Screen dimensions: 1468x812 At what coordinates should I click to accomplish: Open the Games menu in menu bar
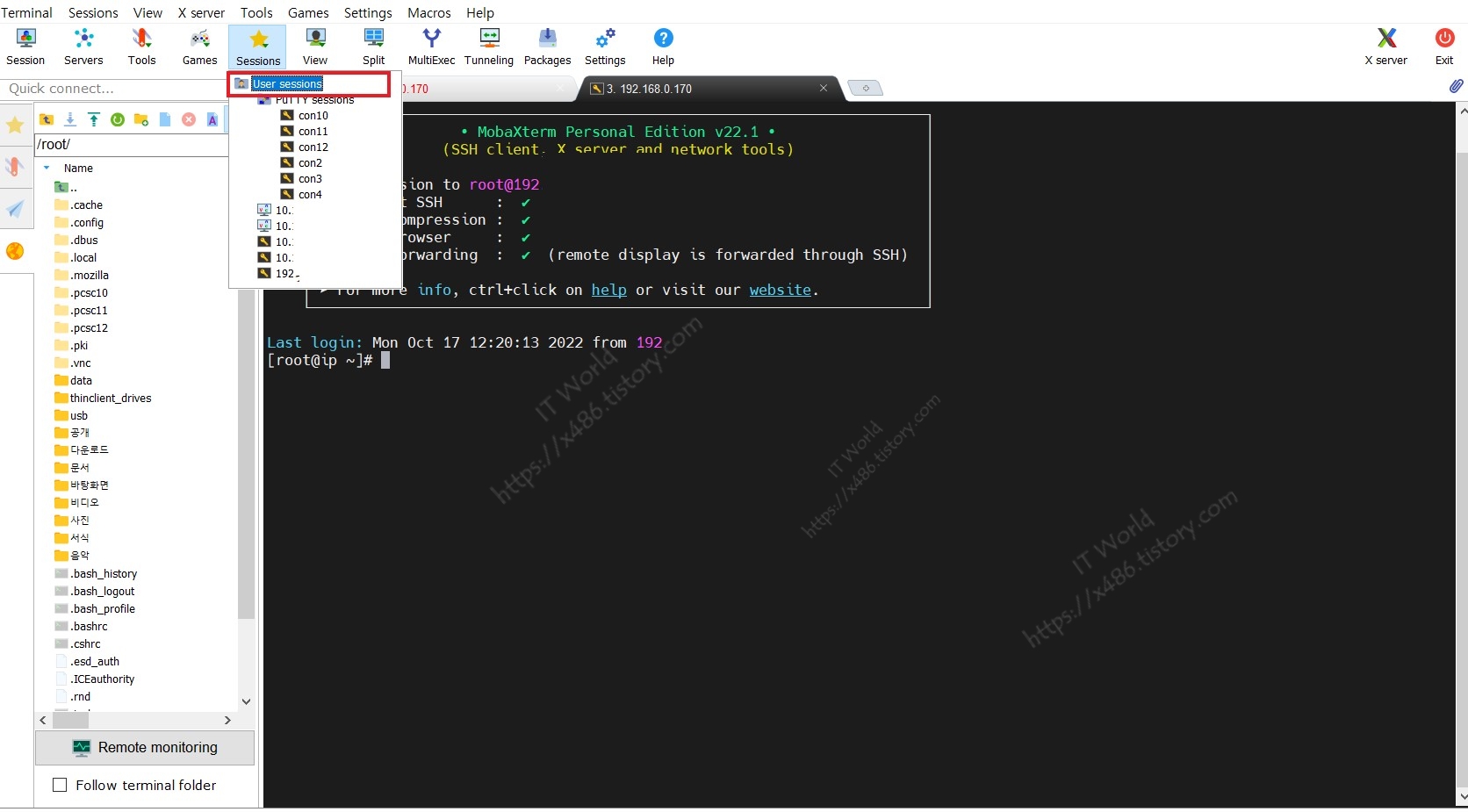[308, 12]
